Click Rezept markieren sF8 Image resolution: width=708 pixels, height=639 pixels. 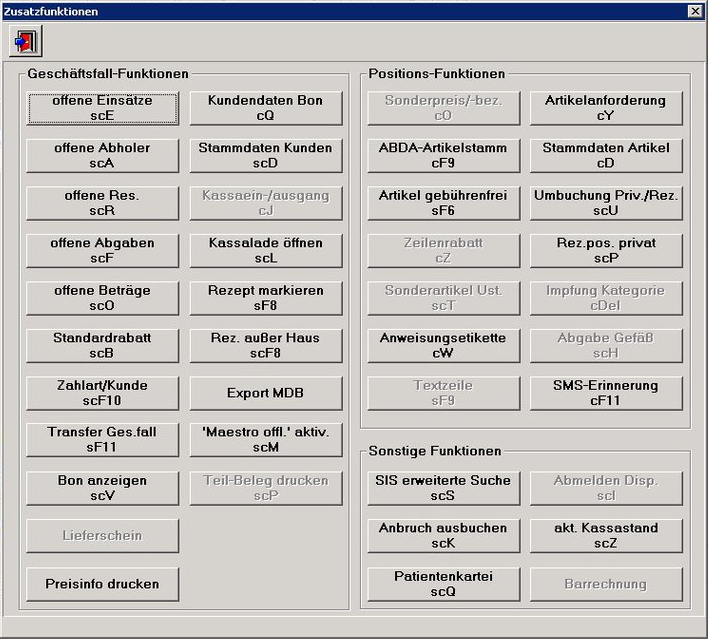[x=265, y=298]
